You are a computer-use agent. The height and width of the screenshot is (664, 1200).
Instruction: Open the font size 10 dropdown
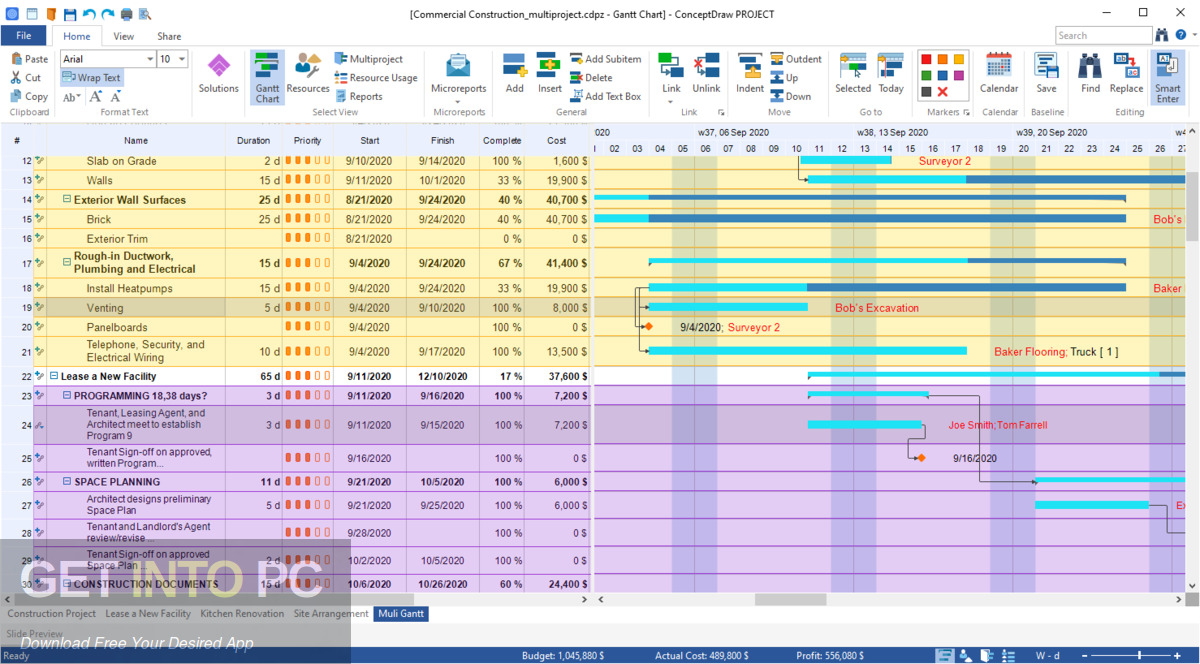pyautogui.click(x=182, y=59)
